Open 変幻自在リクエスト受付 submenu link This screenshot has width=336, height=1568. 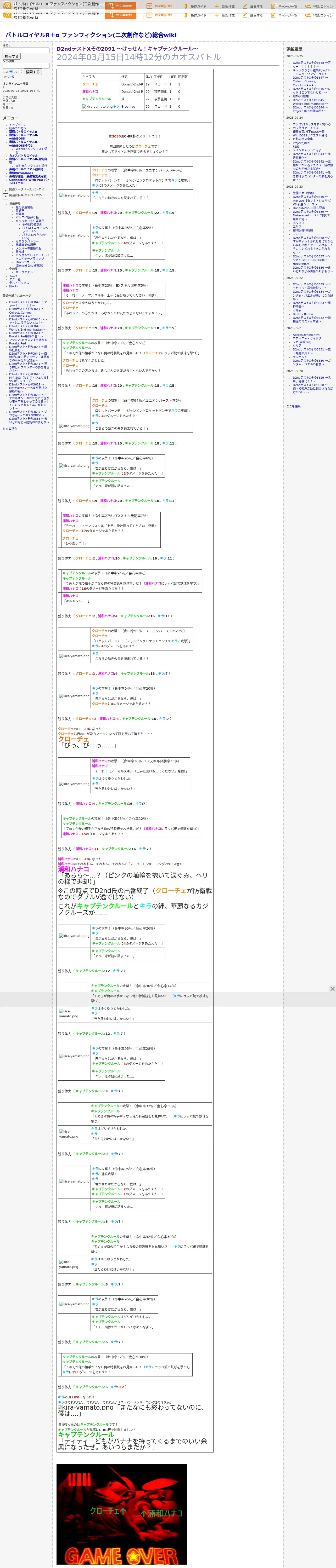(31, 166)
